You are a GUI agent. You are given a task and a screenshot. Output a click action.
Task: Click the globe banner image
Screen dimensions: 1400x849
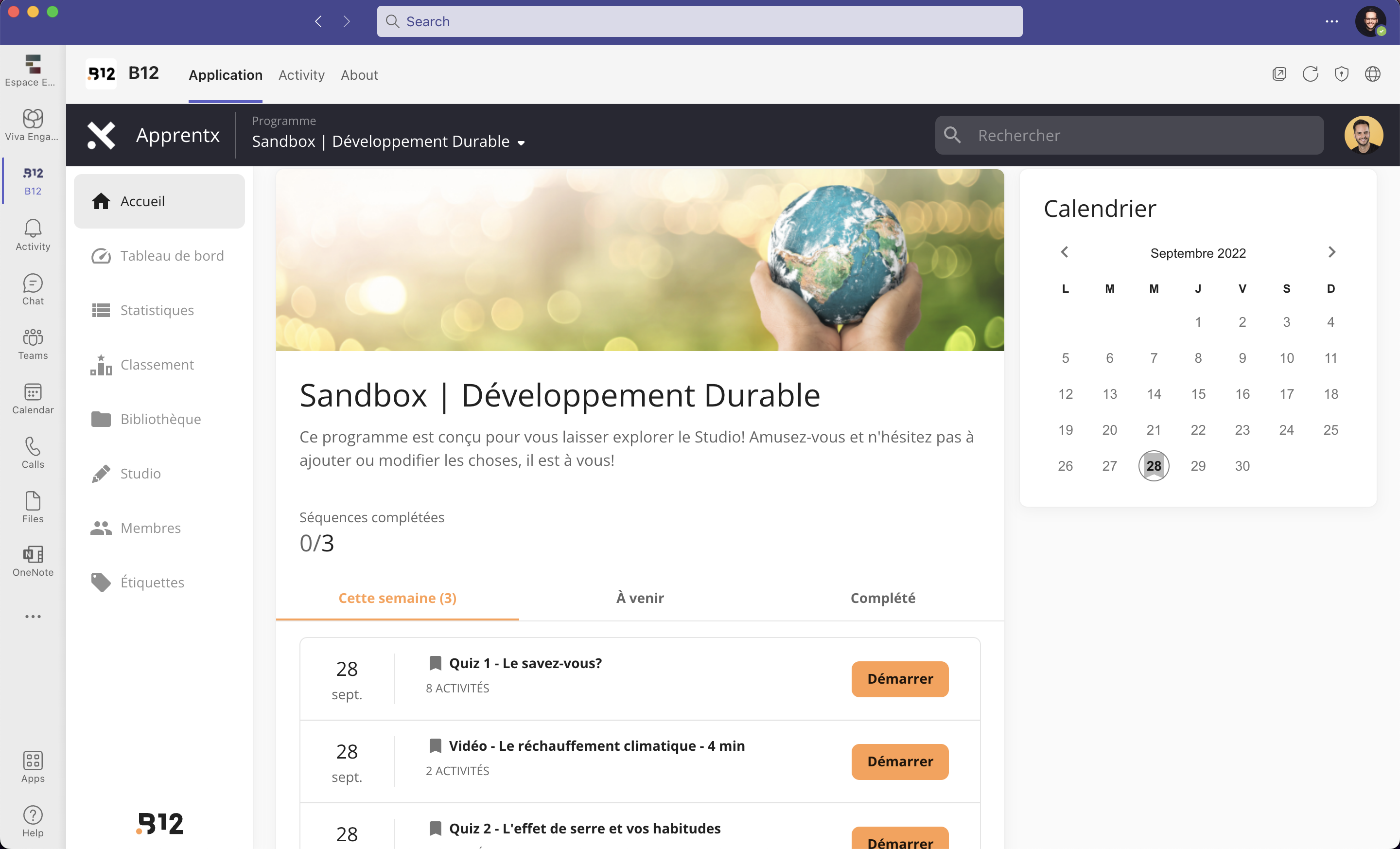click(640, 260)
